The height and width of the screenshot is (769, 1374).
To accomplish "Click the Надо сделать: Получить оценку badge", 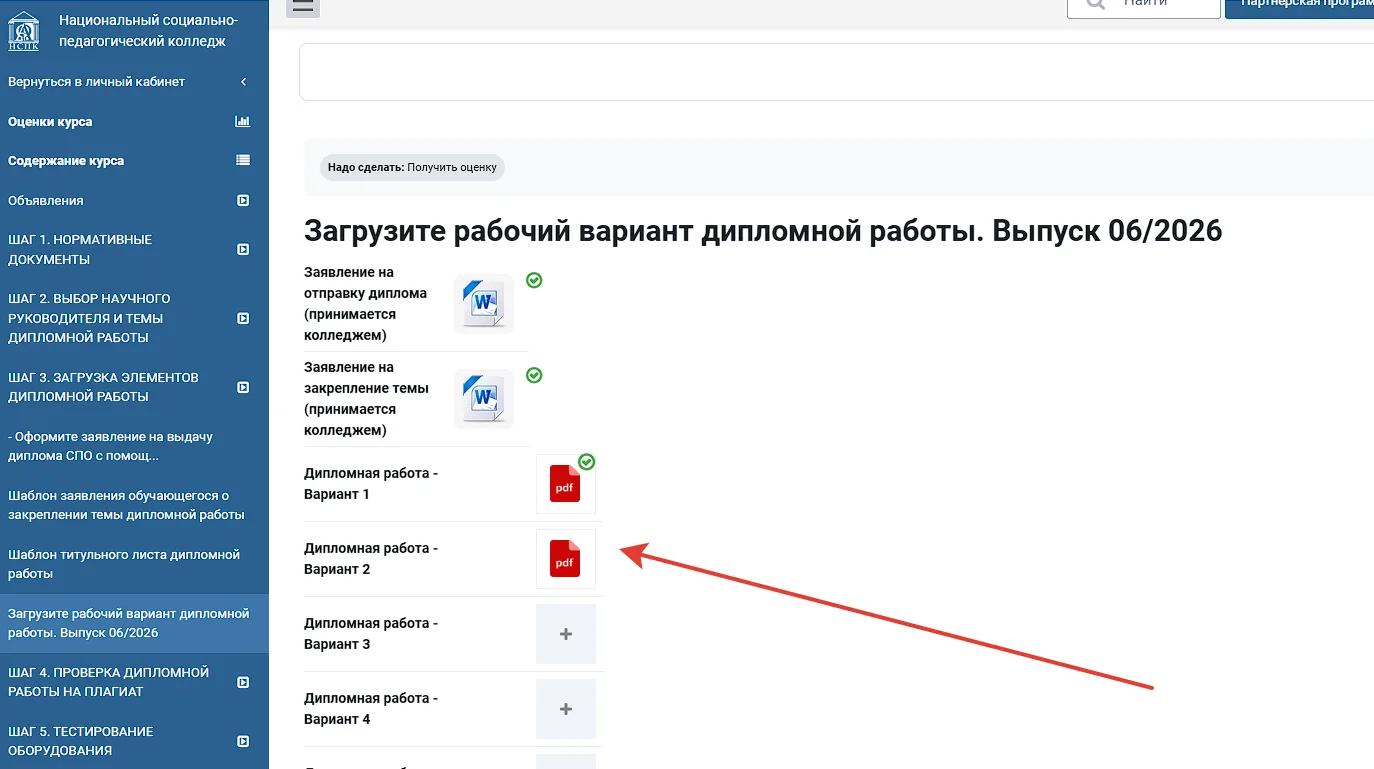I will (412, 167).
